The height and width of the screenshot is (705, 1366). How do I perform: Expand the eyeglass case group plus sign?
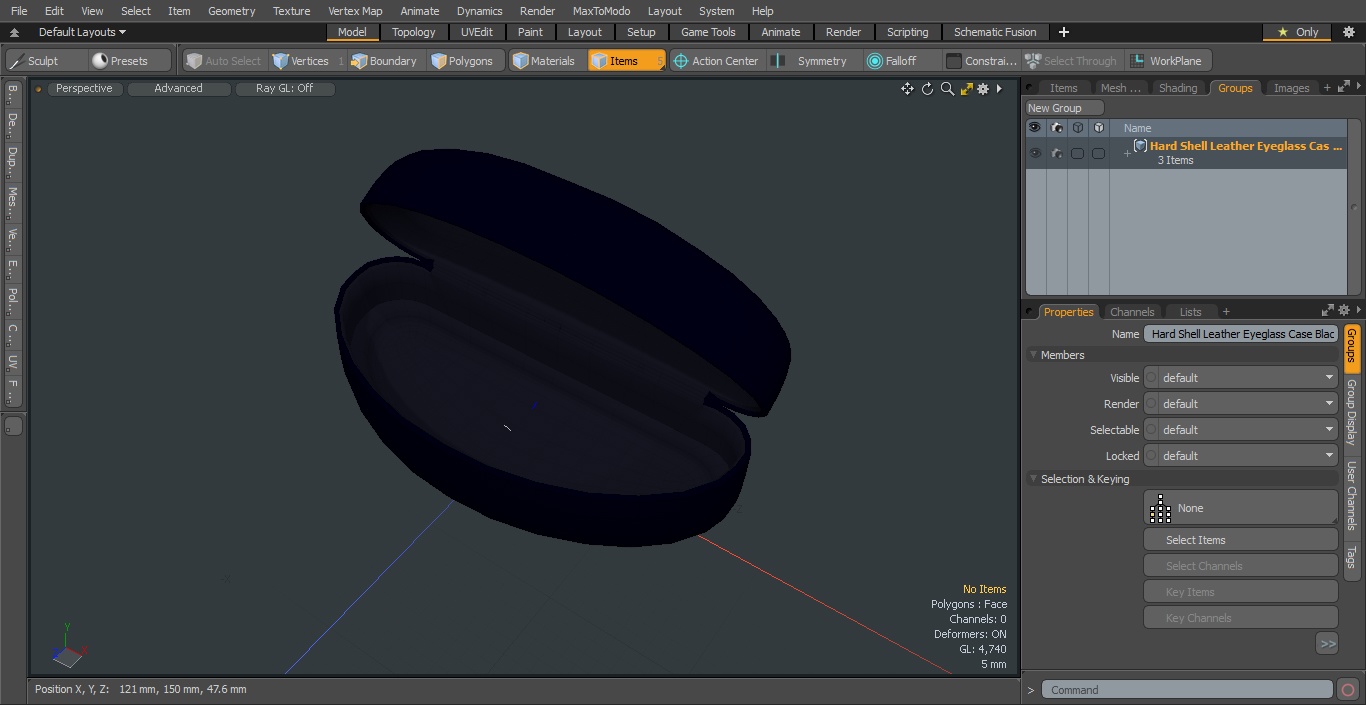pos(1127,153)
